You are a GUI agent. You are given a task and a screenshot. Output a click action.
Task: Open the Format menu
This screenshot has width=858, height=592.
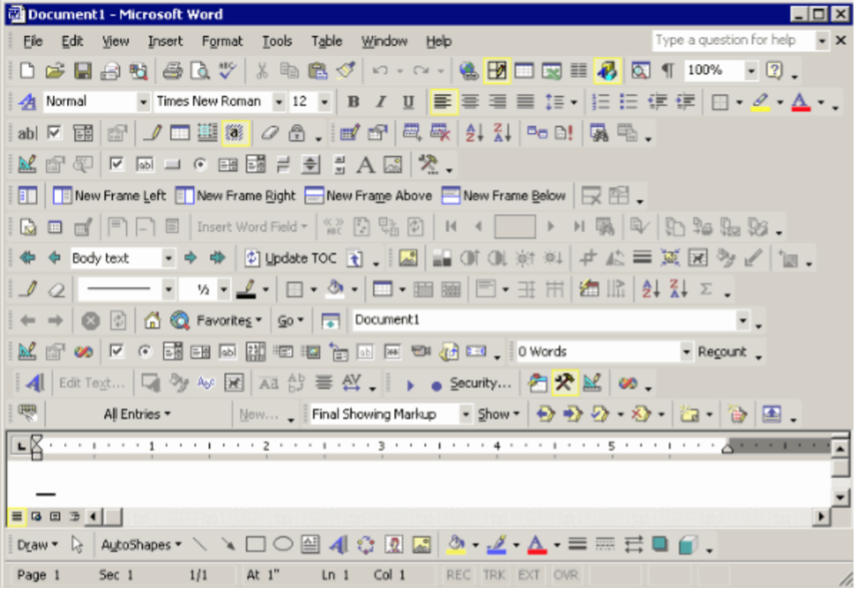click(x=222, y=42)
